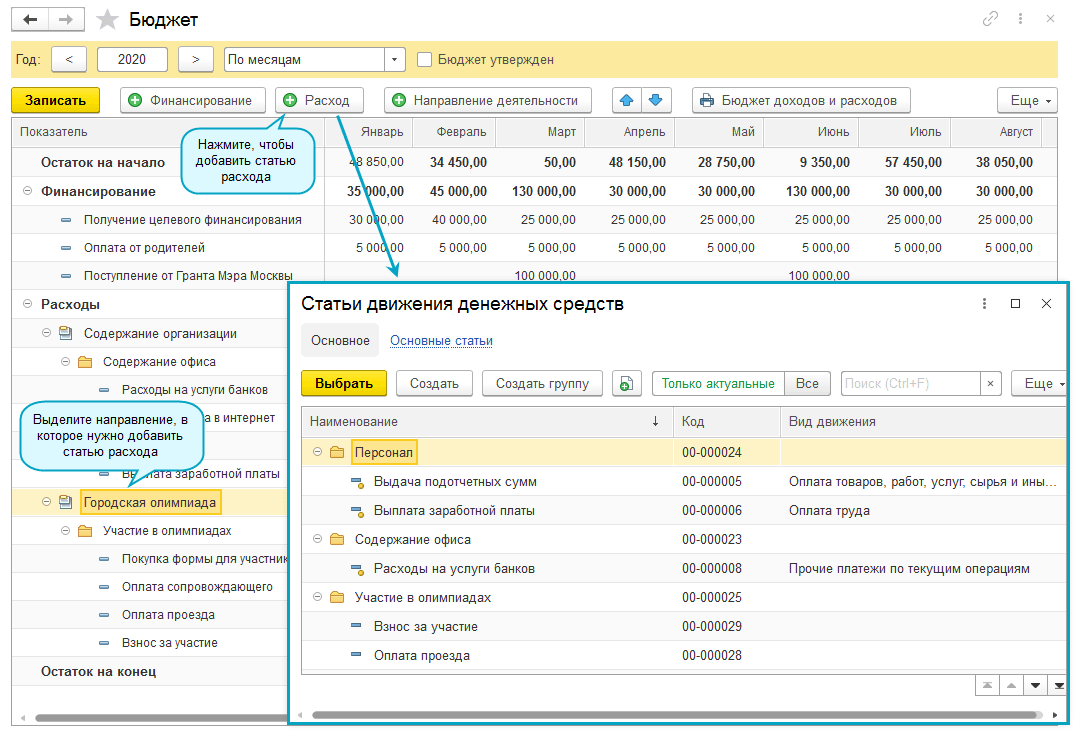Toggle the Только актуальные filter
This screenshot has height=738, width=1081.
[x=717, y=383]
